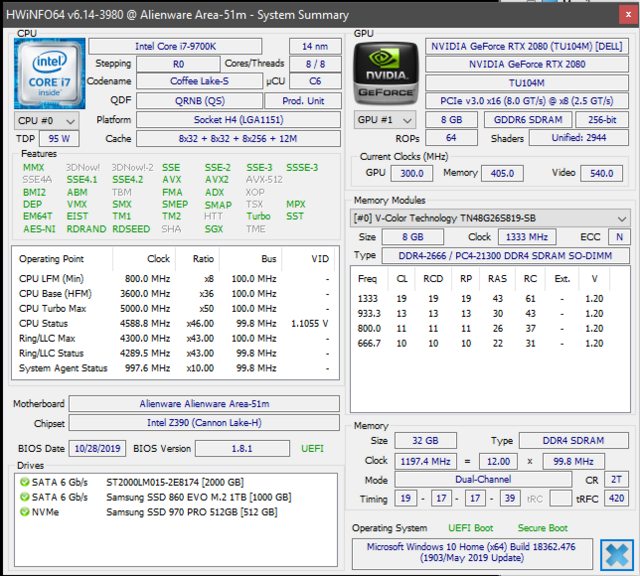Click the Alienware Area-51m motherboard field

point(206,404)
